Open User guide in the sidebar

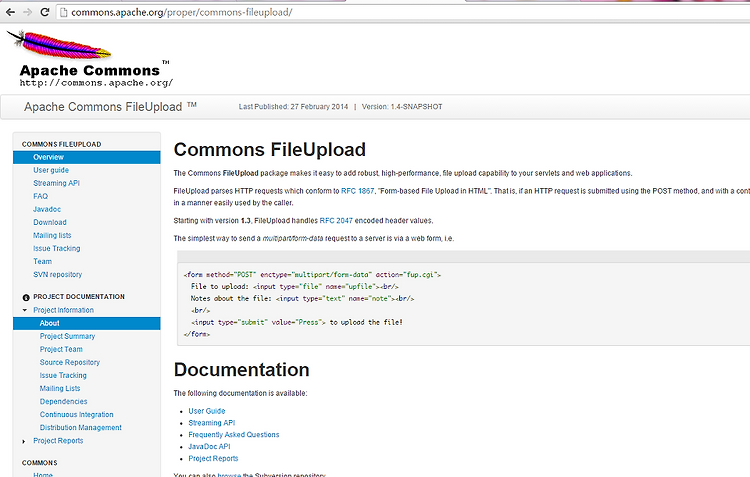click(51, 170)
